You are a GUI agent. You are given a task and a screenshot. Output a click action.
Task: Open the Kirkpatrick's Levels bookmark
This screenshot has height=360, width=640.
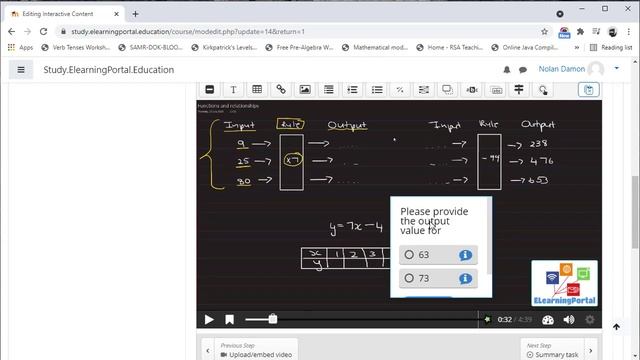pyautogui.click(x=224, y=47)
